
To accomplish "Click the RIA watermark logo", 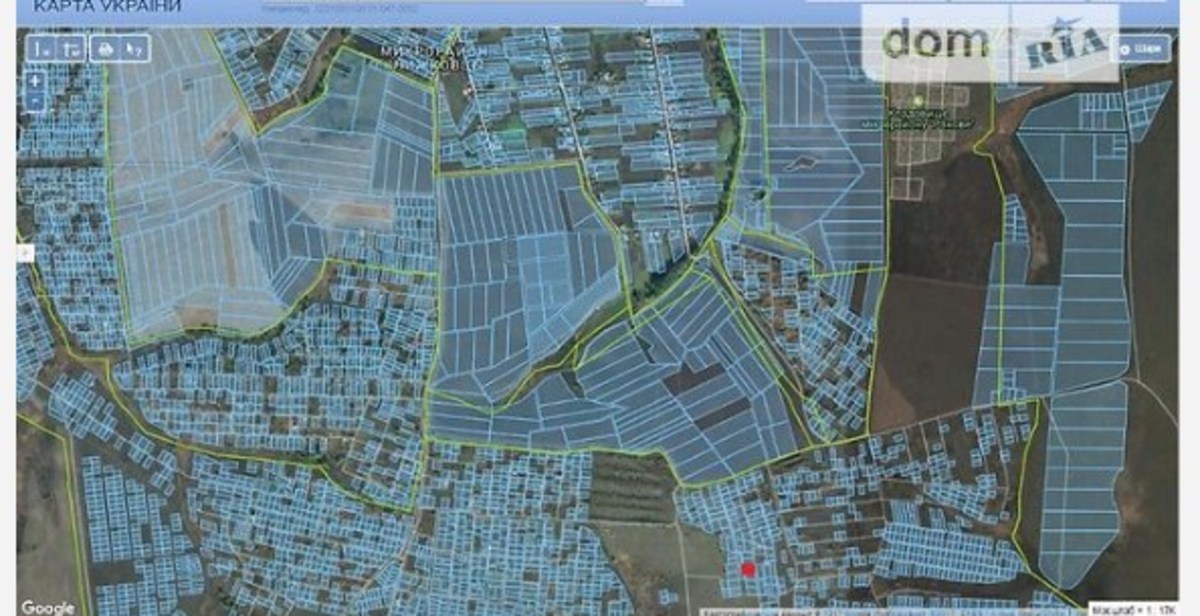I will pos(1064,44).
